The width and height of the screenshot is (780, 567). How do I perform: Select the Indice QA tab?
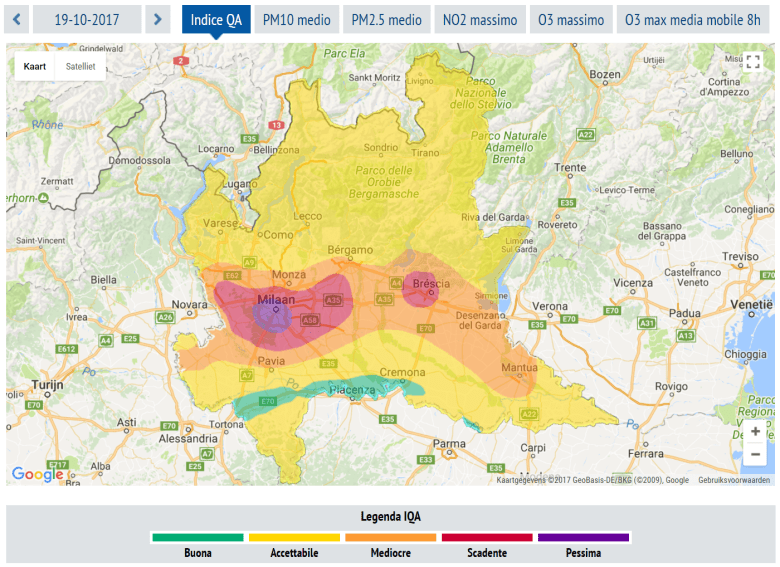[216, 20]
